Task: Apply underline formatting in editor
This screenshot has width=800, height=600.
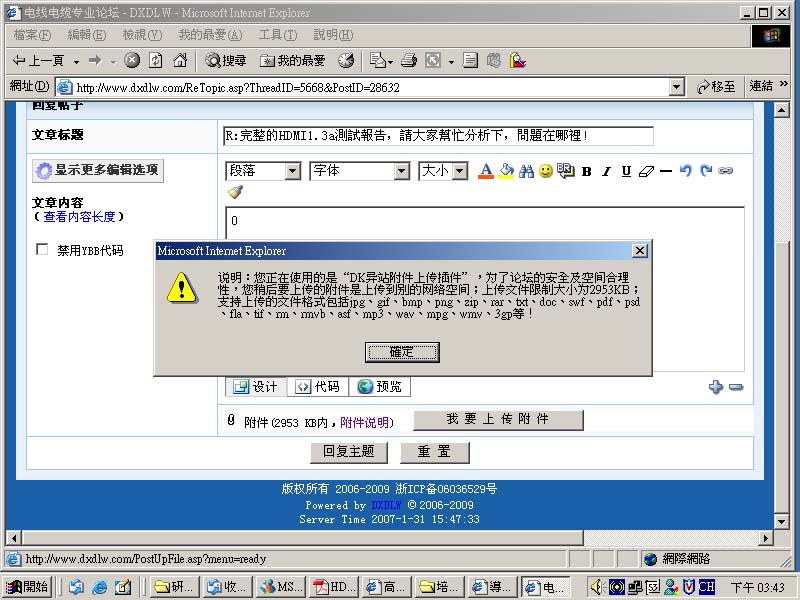Action: (x=626, y=171)
